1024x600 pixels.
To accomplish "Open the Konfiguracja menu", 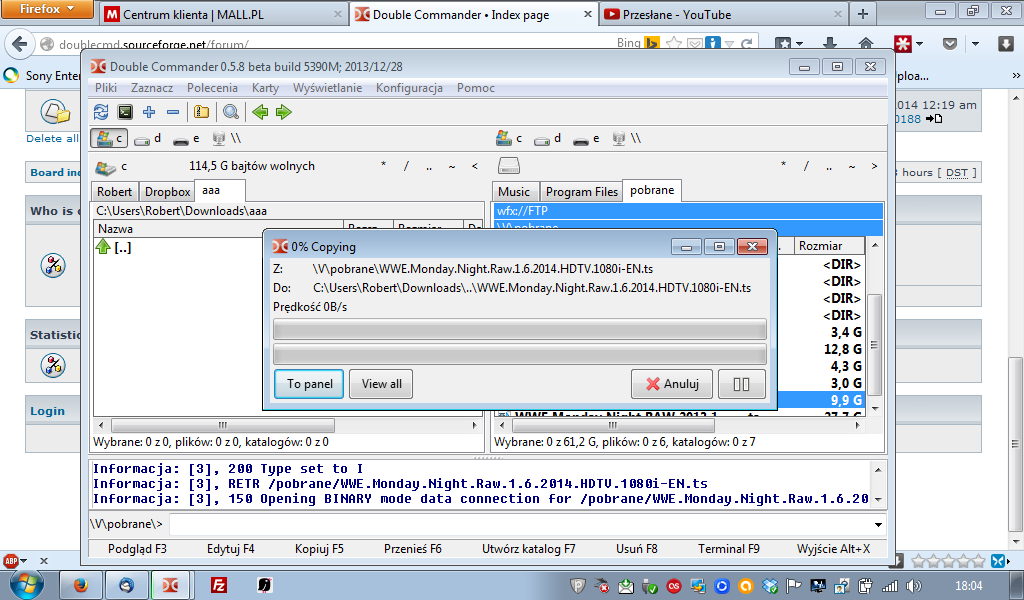I will point(409,88).
